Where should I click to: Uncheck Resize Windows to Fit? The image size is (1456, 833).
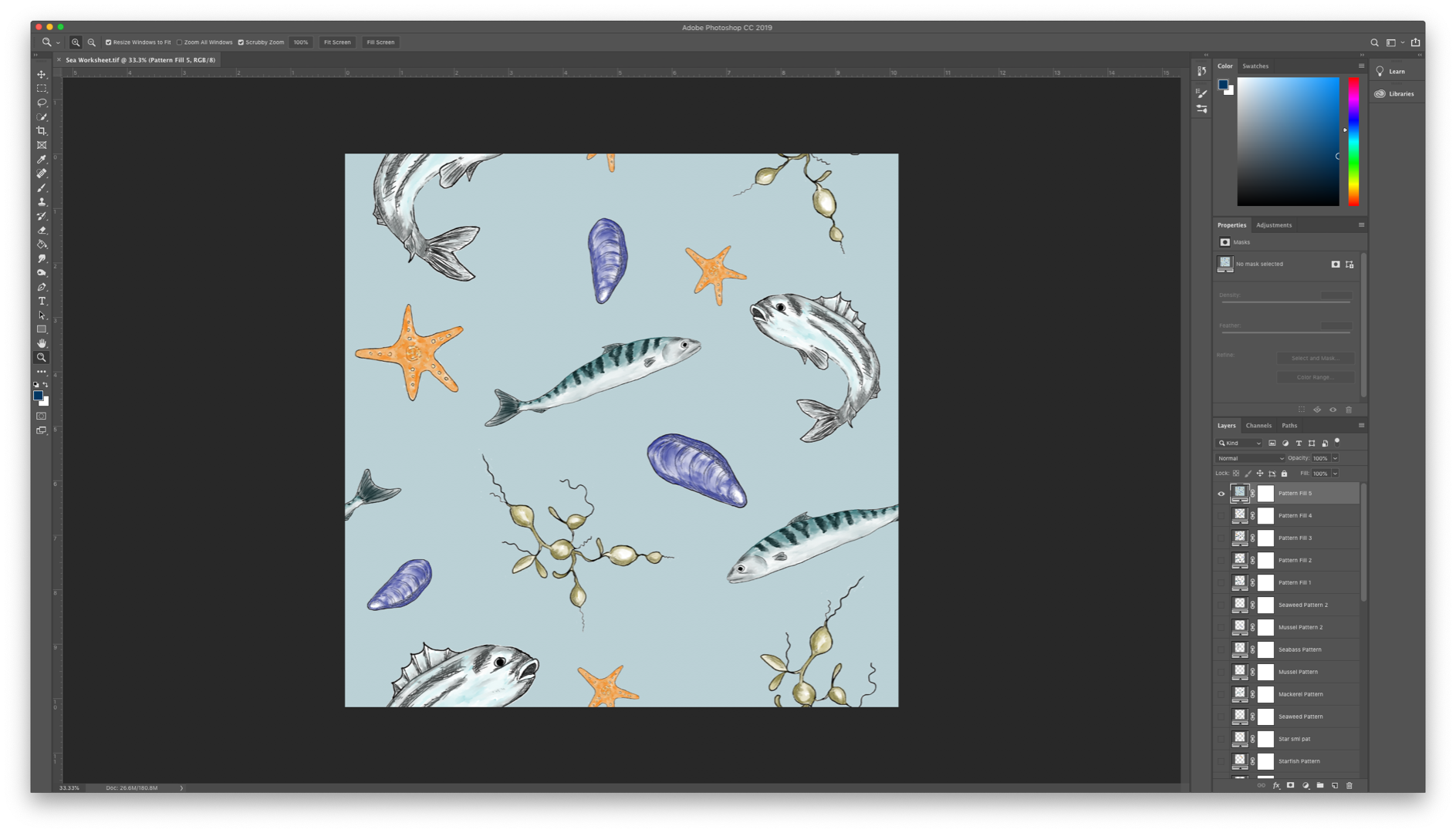pos(109,42)
